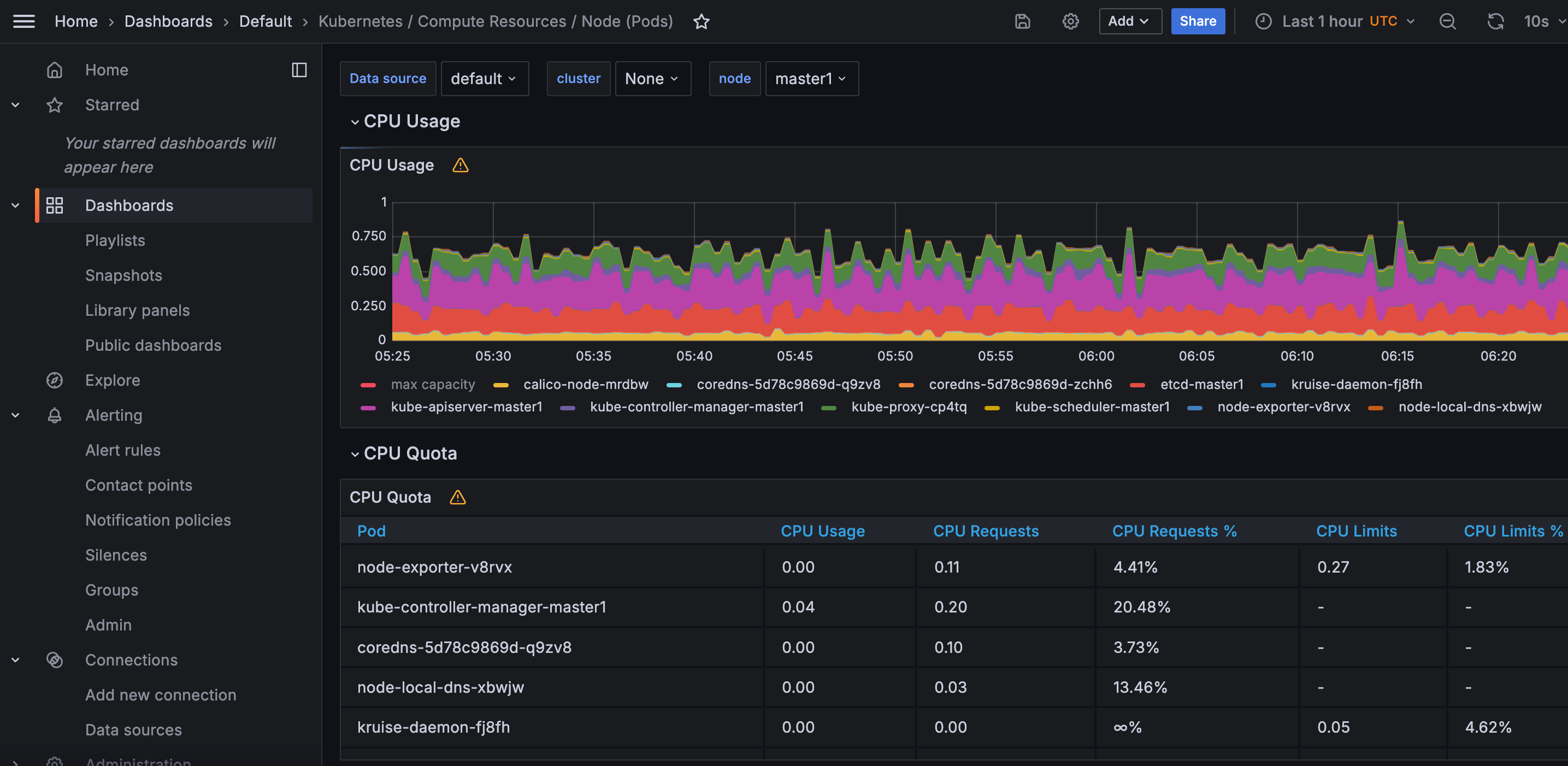Toggle etcd-master1 legend series
The image size is (1568, 766).
1201,384
